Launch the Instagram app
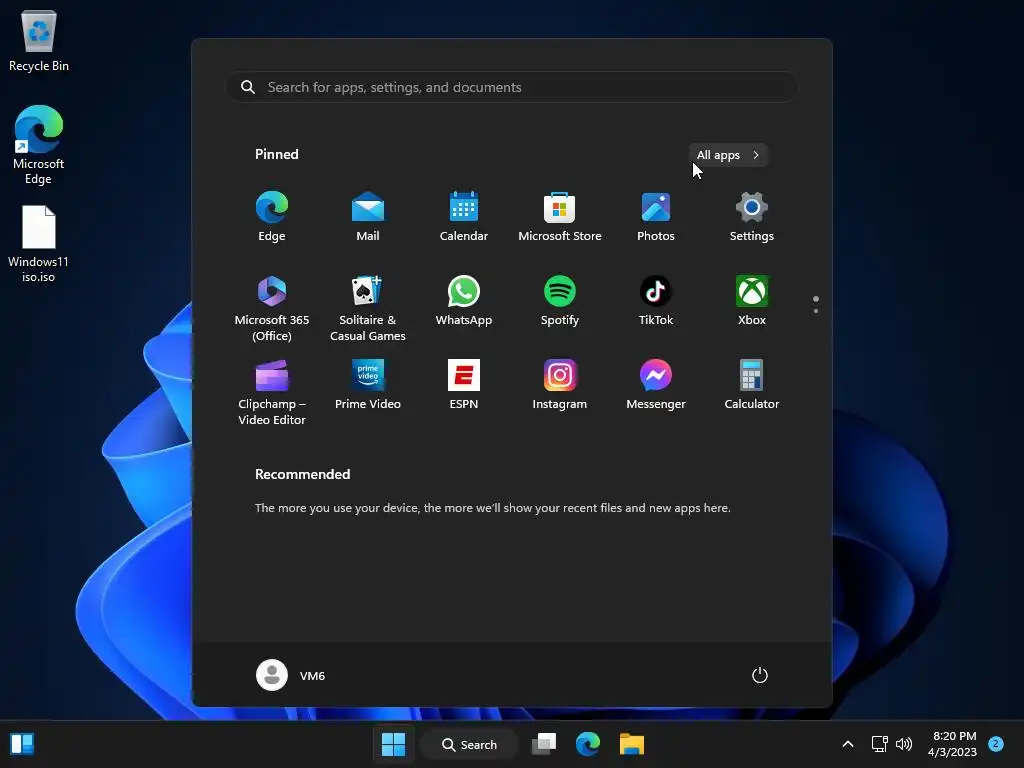Image resolution: width=1024 pixels, height=768 pixels. [560, 385]
